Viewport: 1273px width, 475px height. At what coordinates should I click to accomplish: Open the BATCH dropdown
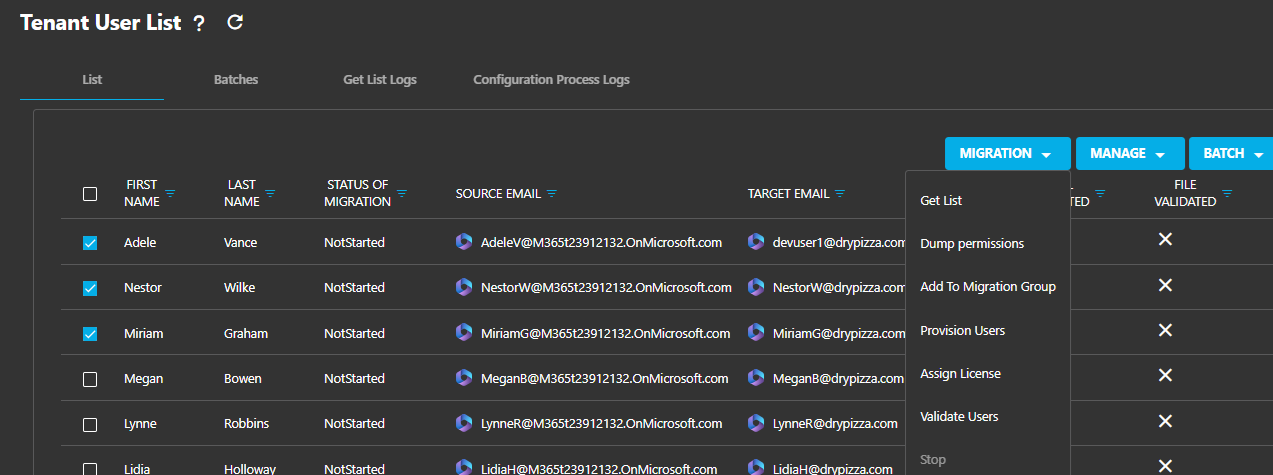click(x=1231, y=154)
